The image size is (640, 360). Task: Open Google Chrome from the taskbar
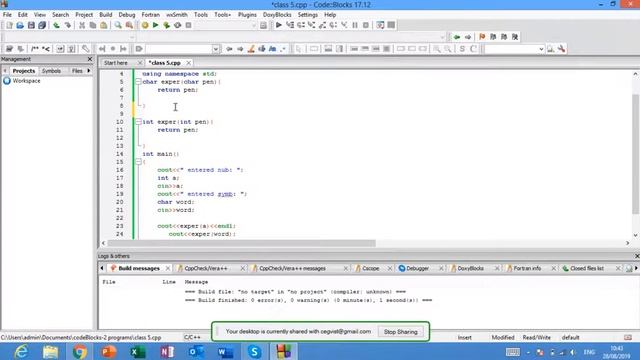tap(80, 351)
